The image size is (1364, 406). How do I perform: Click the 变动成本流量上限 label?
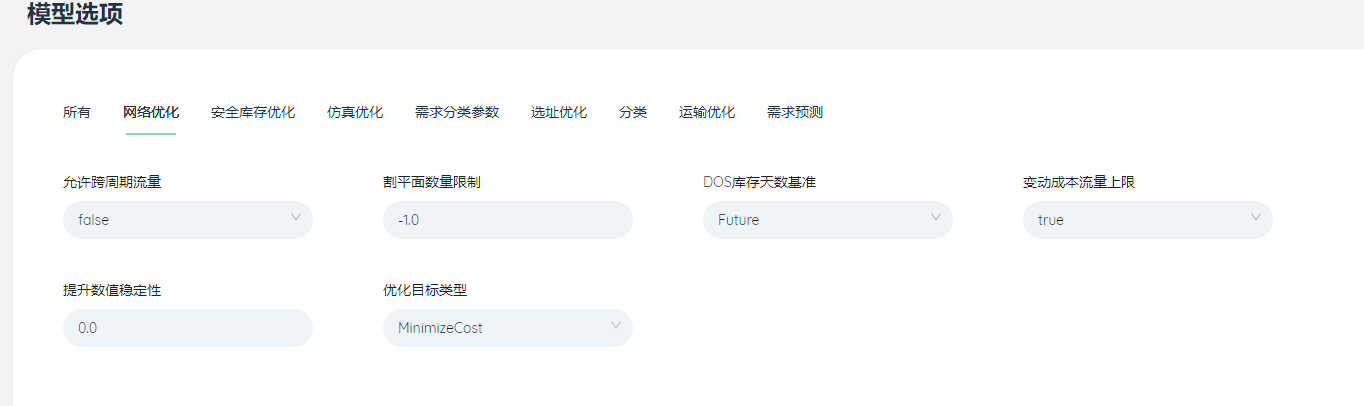click(1079, 183)
